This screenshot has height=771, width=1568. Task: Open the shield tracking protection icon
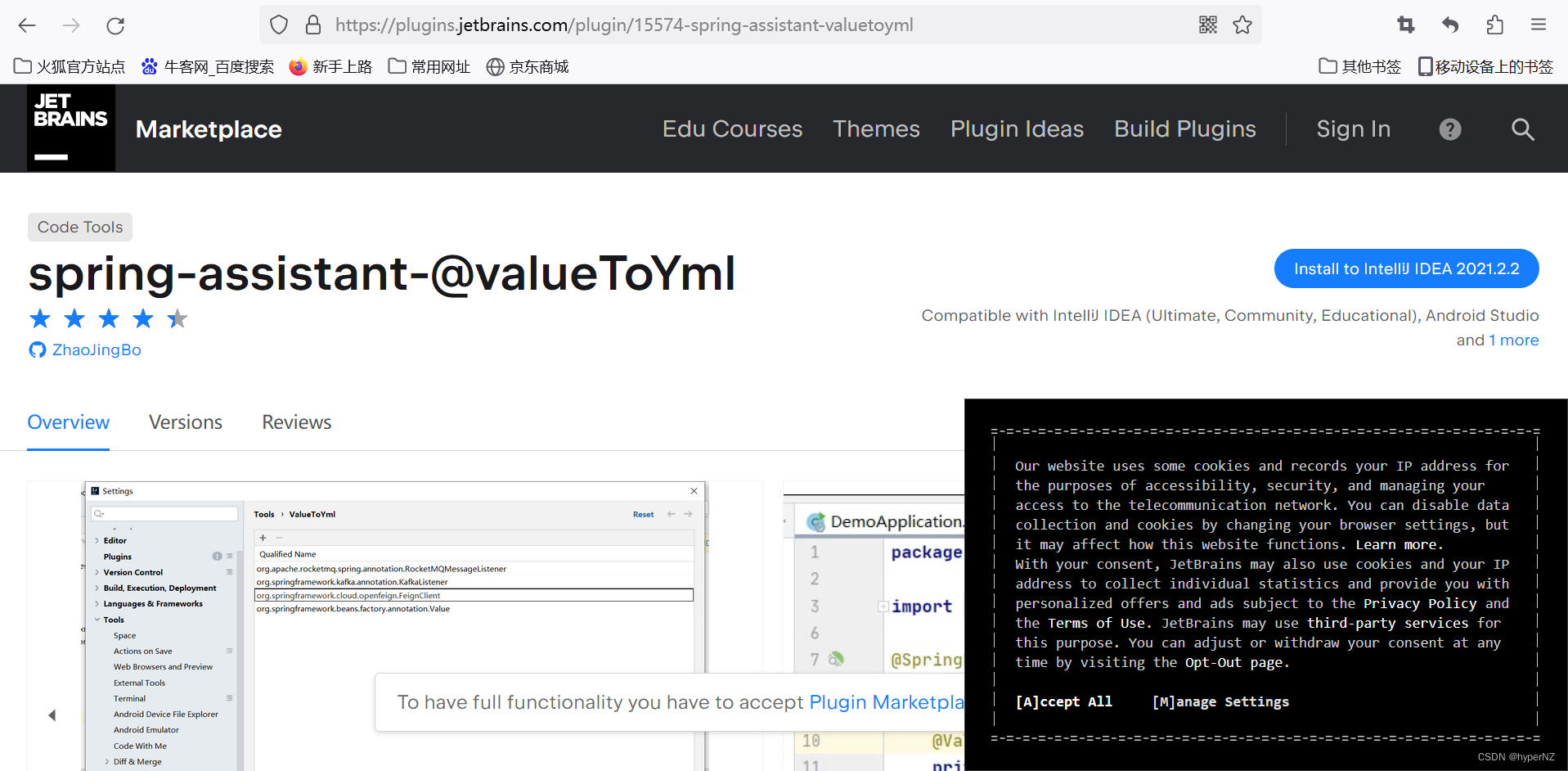coord(279,25)
